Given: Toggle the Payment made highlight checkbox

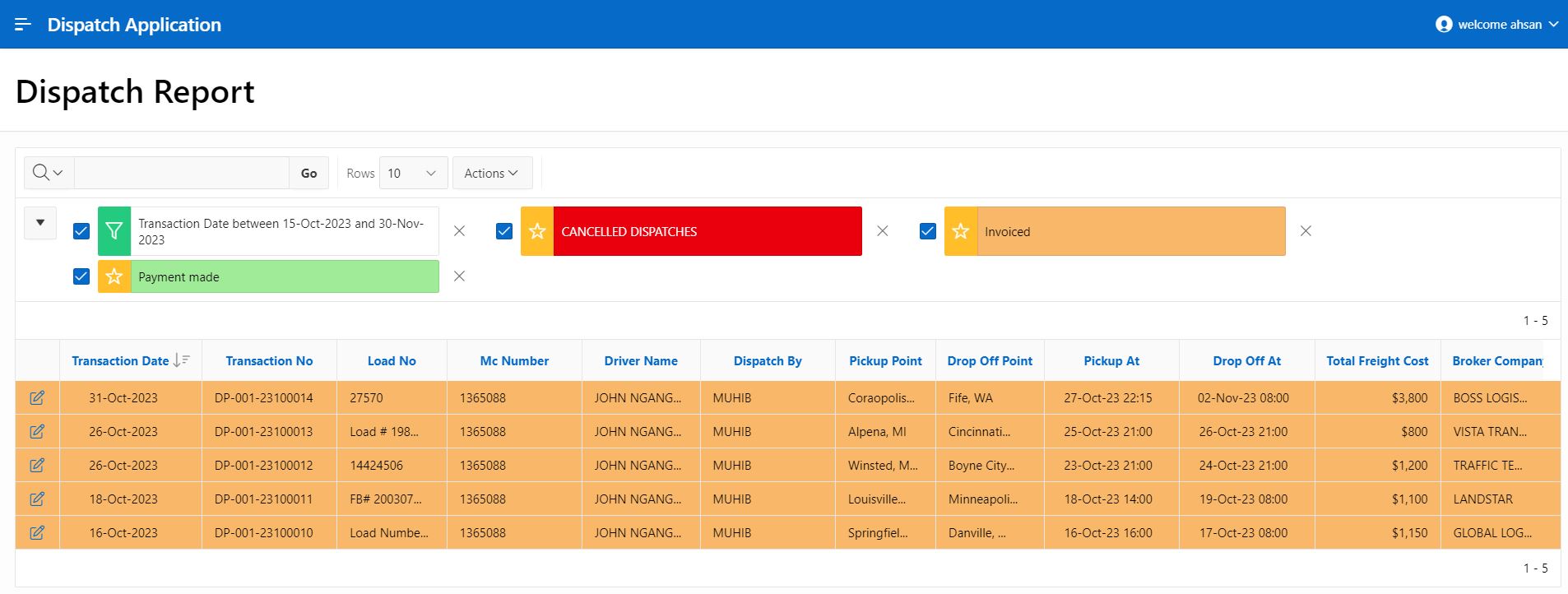Looking at the screenshot, I should [x=81, y=276].
